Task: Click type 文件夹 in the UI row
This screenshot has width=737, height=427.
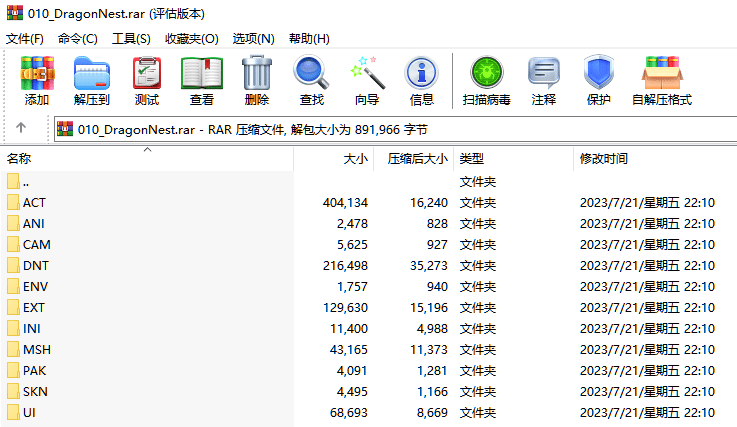Action: coord(478,413)
